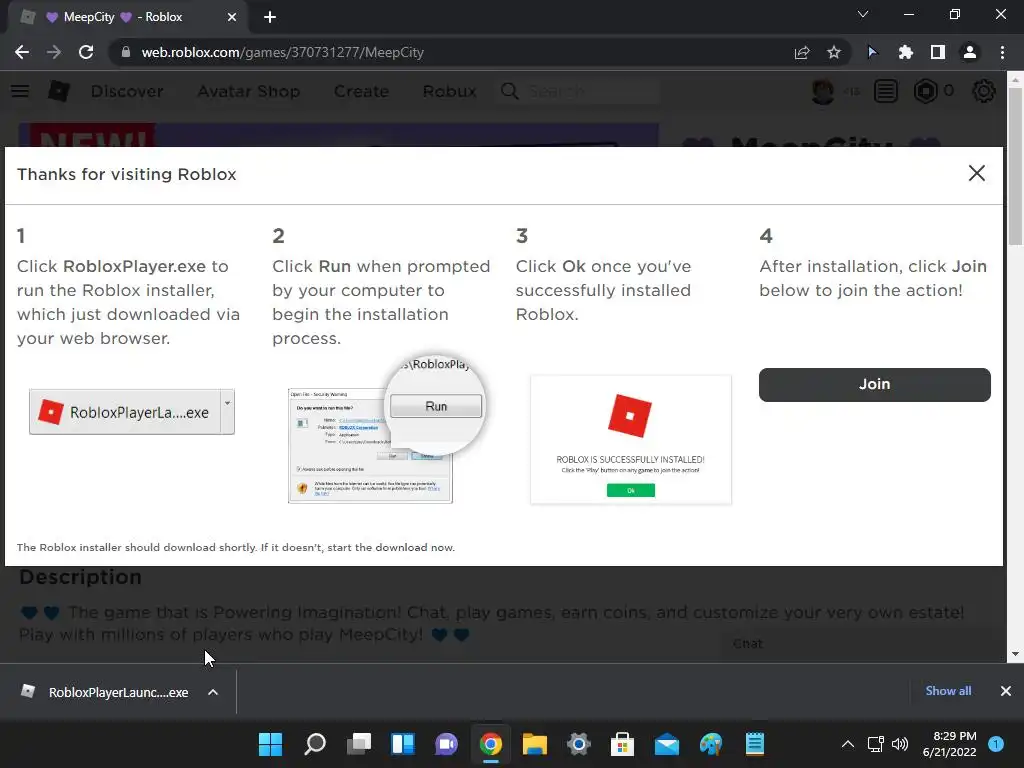This screenshot has height=768, width=1024.
Task: Open Notepad on taskbar
Action: [x=755, y=744]
